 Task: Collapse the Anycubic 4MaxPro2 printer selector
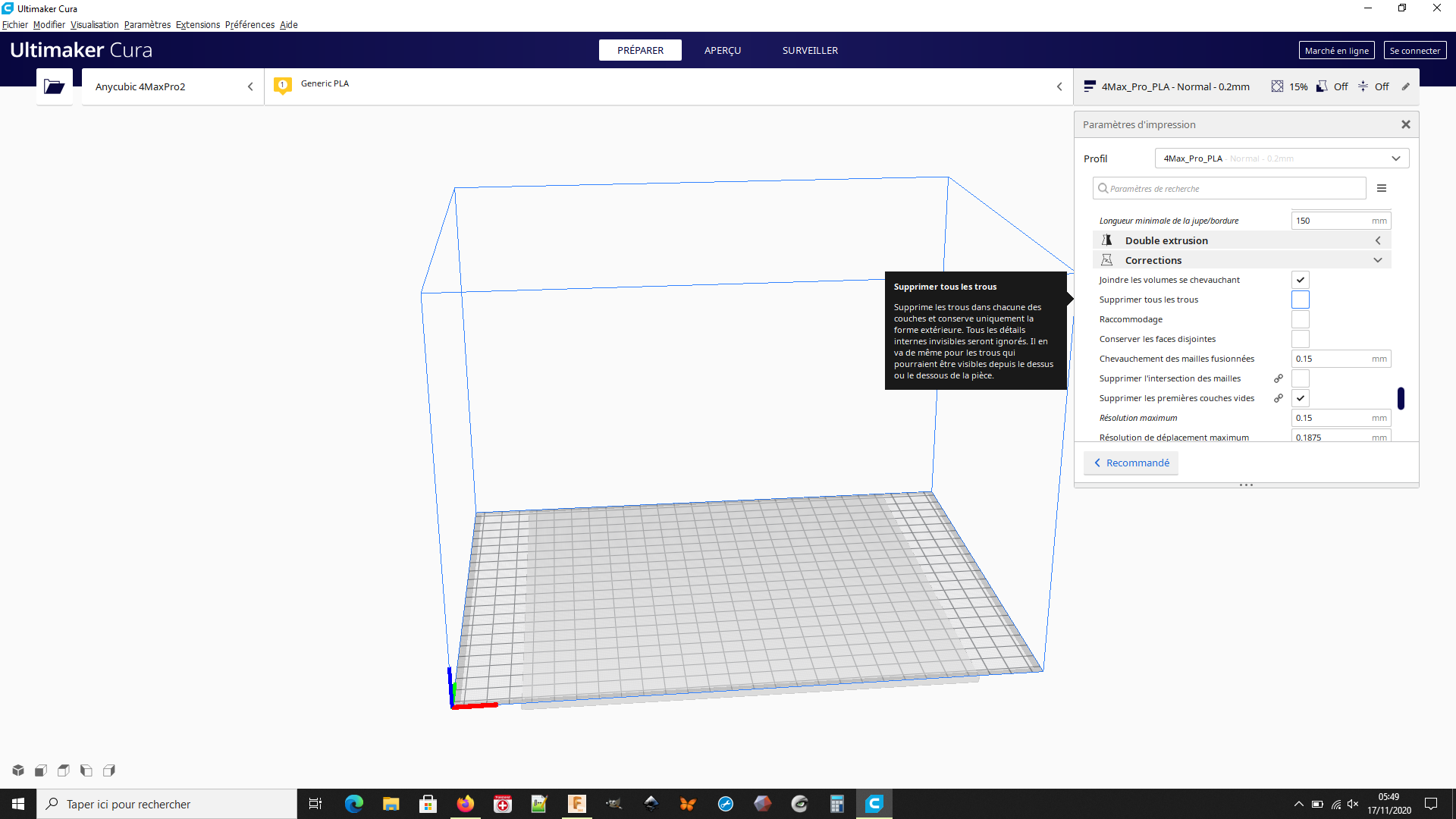point(250,86)
